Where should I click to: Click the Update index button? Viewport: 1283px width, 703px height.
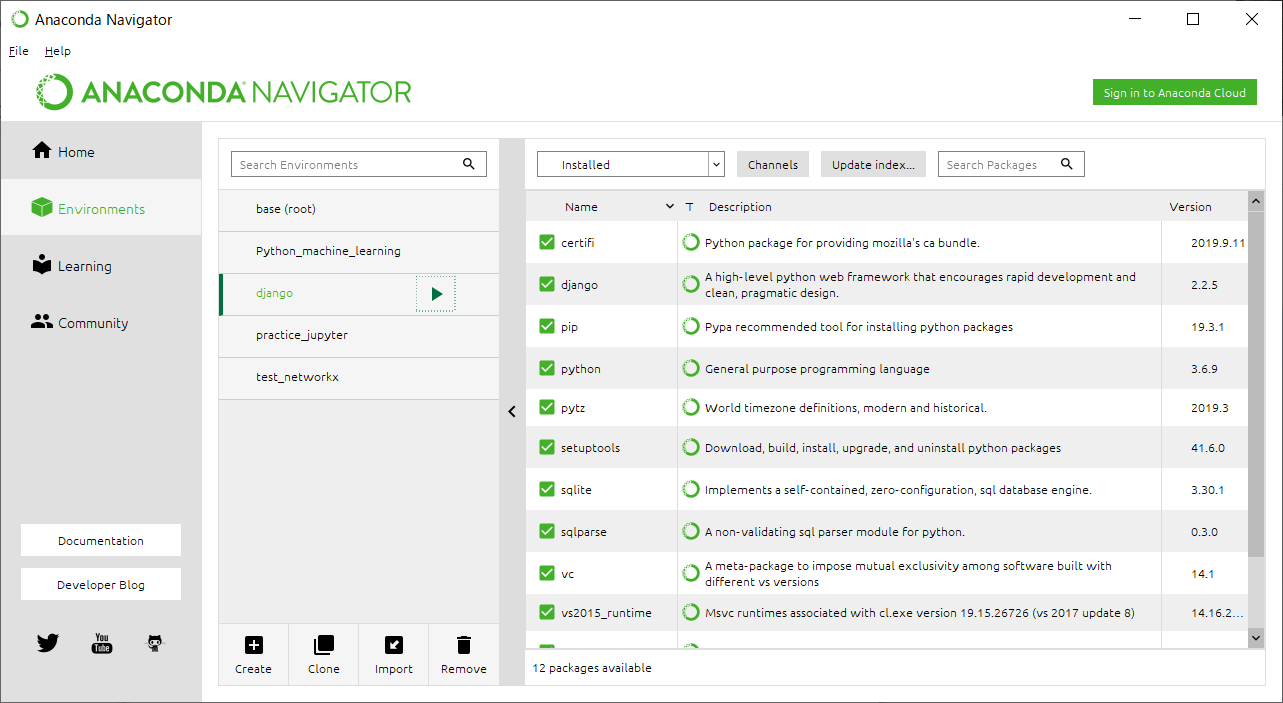(873, 164)
